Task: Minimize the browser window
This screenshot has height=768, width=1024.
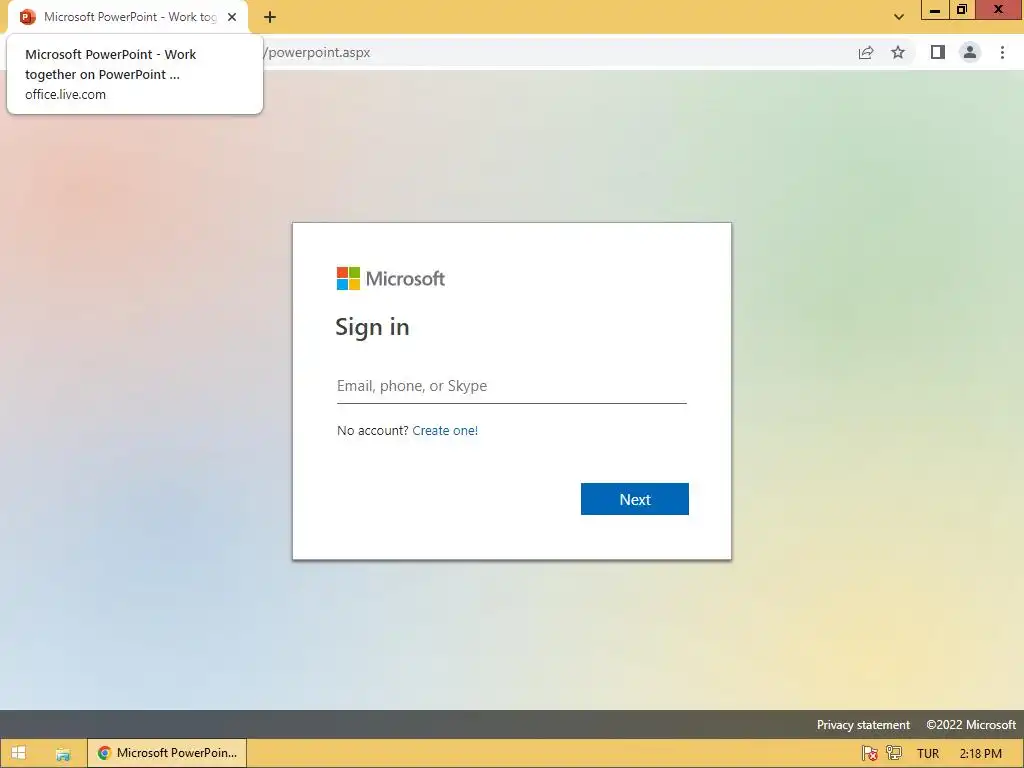Action: click(935, 10)
